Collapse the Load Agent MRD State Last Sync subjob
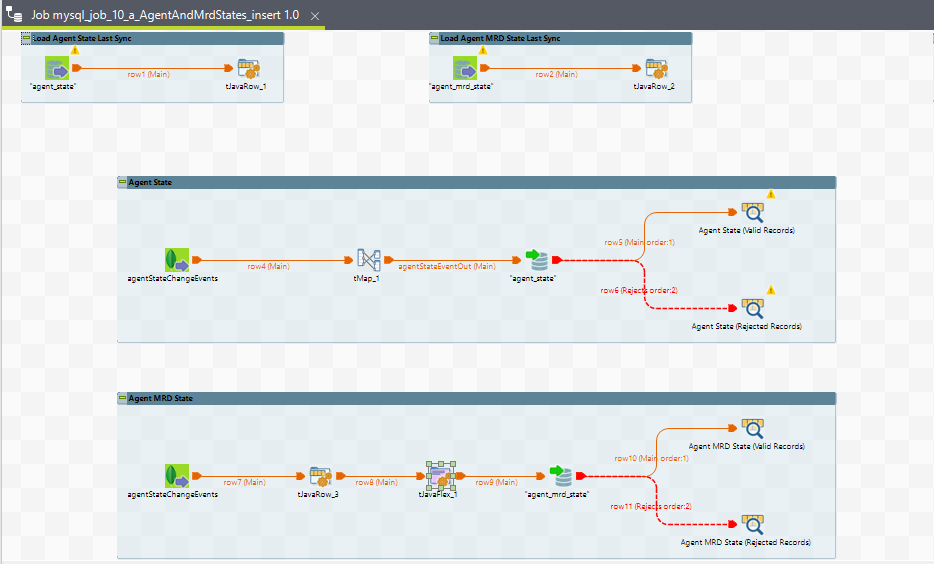934x564 pixels. click(434, 38)
